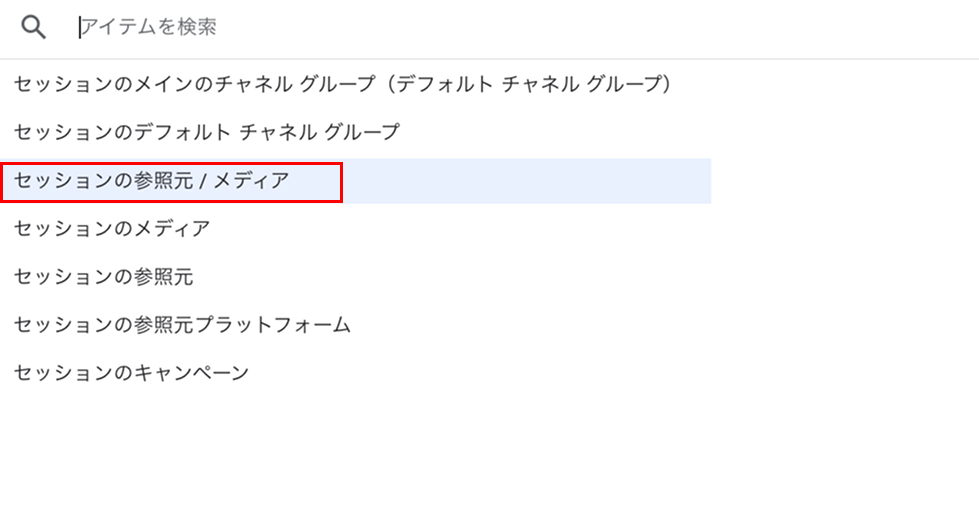This screenshot has width=979, height=519.
Task: Select the highlighted セッションの参照元 / メディア item
Action: click(355, 180)
